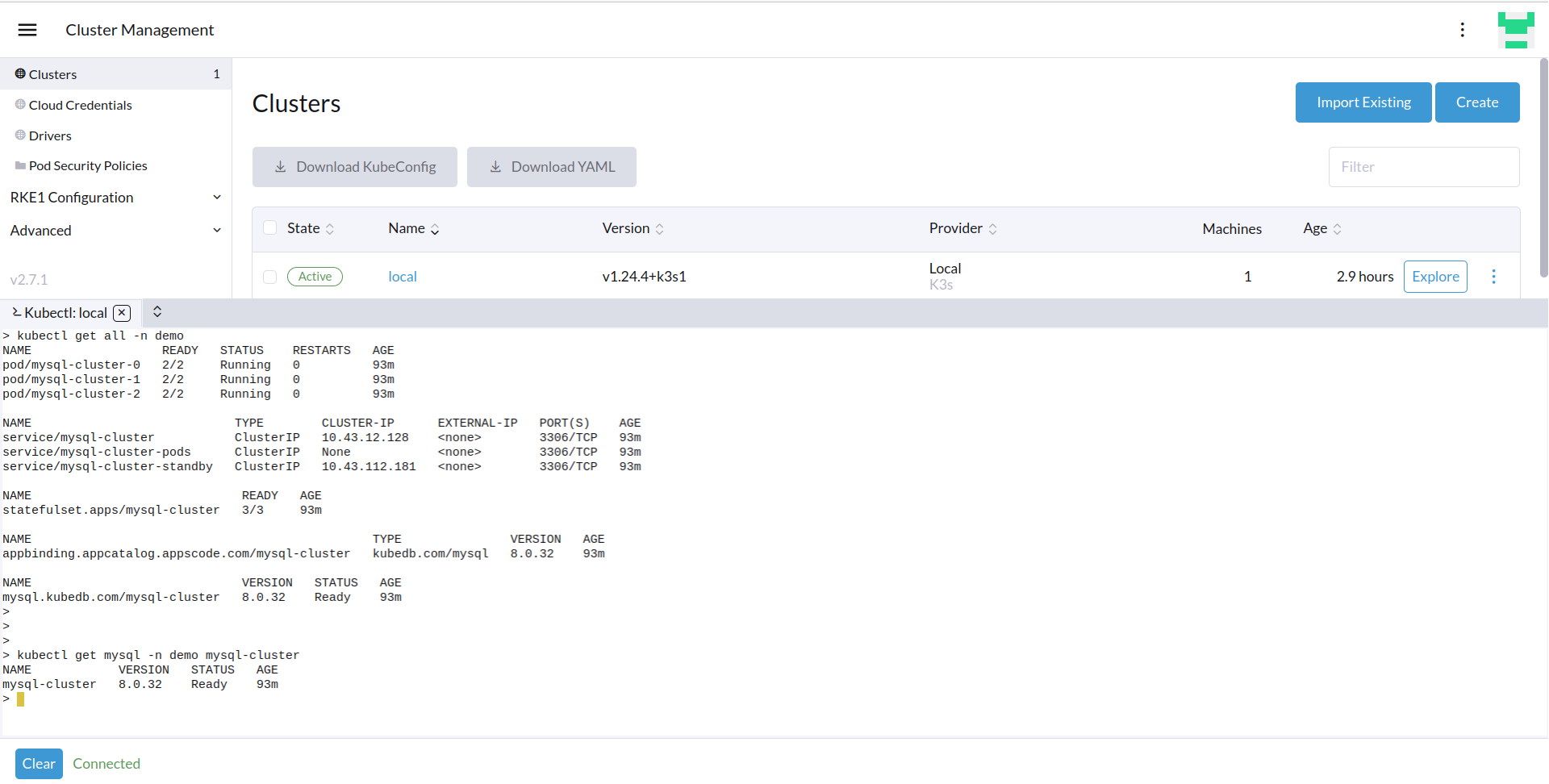Sort clusters by the Version column

633,229
